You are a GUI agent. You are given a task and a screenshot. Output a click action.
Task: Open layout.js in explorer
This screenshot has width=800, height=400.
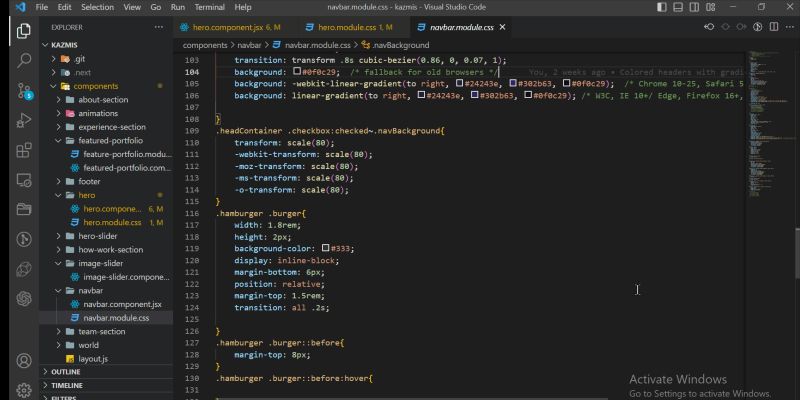point(106,359)
